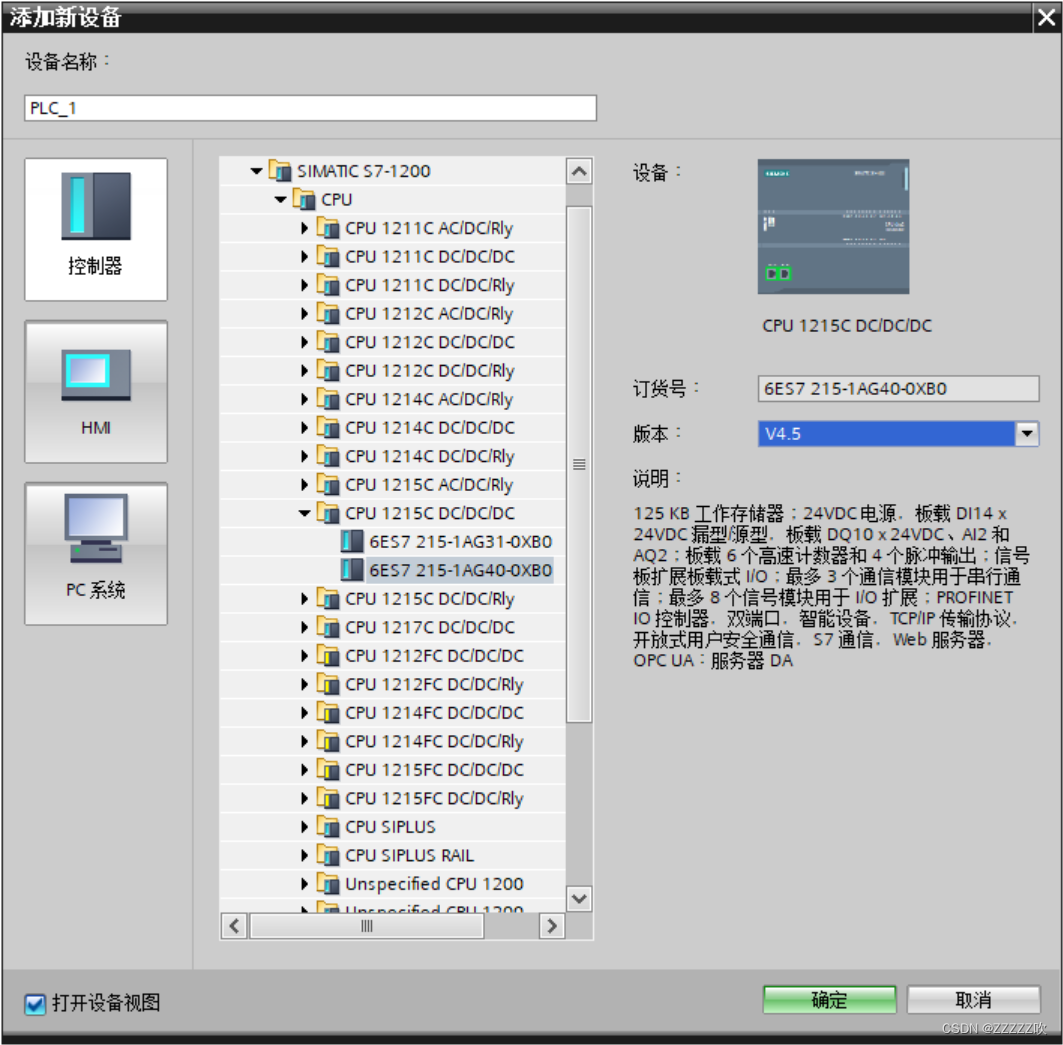The width and height of the screenshot is (1063, 1045).
Task: Click folder icon of CPU SIPLUS RAIL
Action: click(x=328, y=855)
